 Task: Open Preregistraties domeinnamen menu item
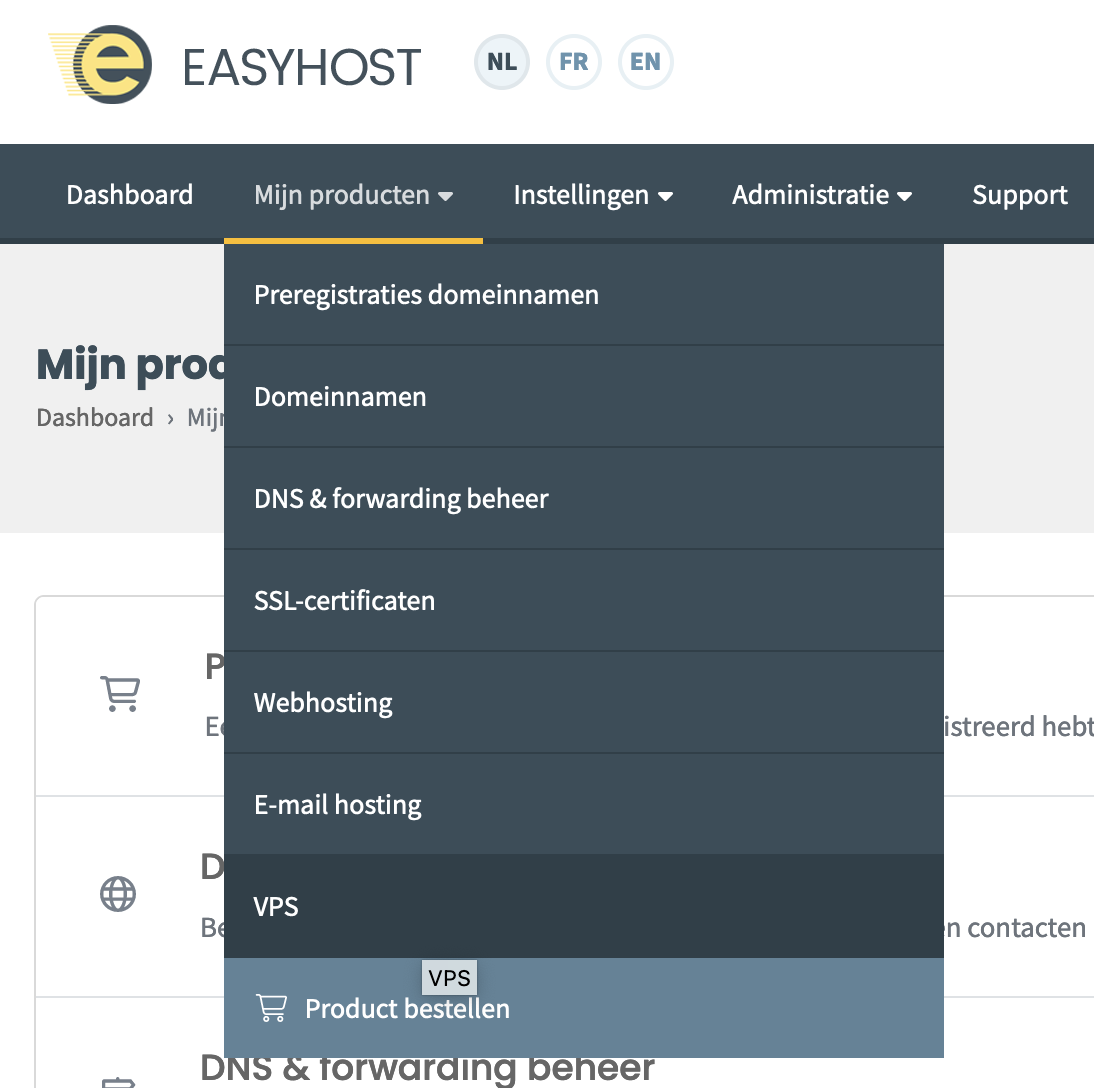click(426, 295)
